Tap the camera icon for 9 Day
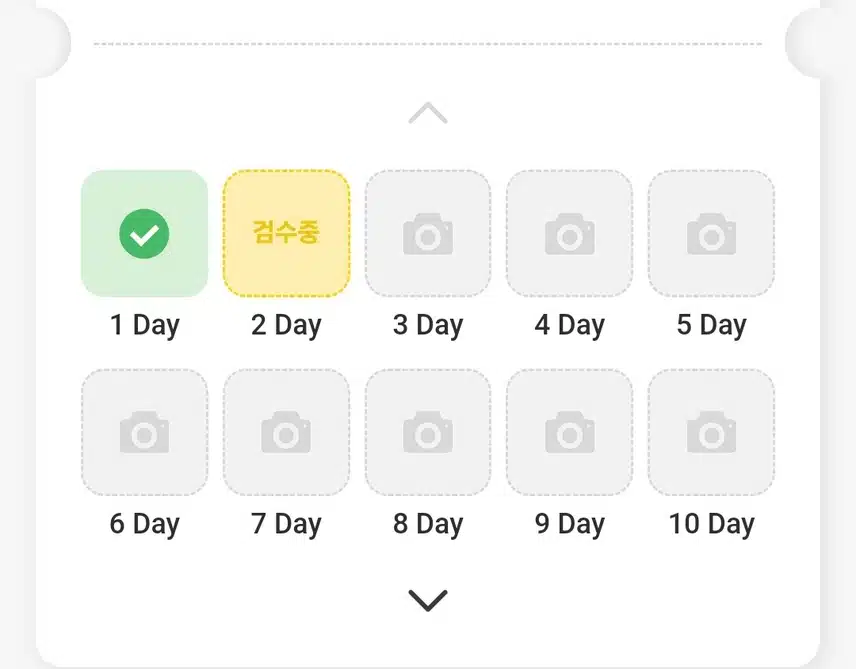856x669 pixels. [569, 432]
